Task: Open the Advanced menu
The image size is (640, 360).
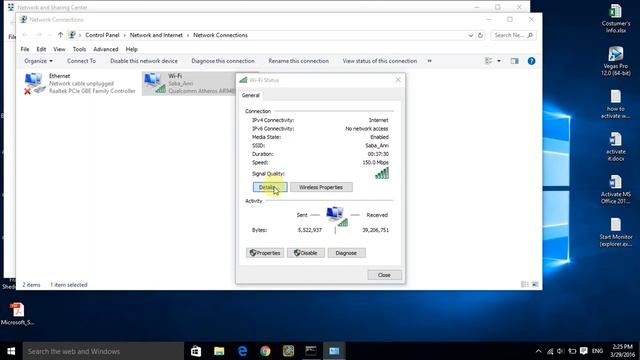Action: pos(106,49)
